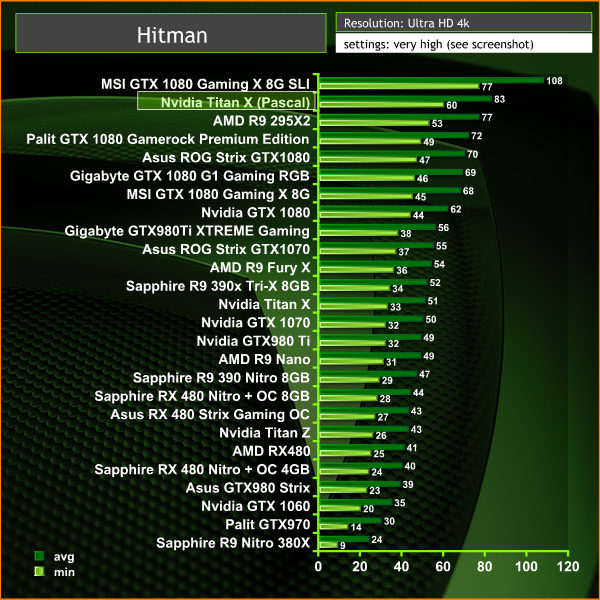
Task: Click the Sapphire R9 Nitro 380X label
Action: pos(233,543)
